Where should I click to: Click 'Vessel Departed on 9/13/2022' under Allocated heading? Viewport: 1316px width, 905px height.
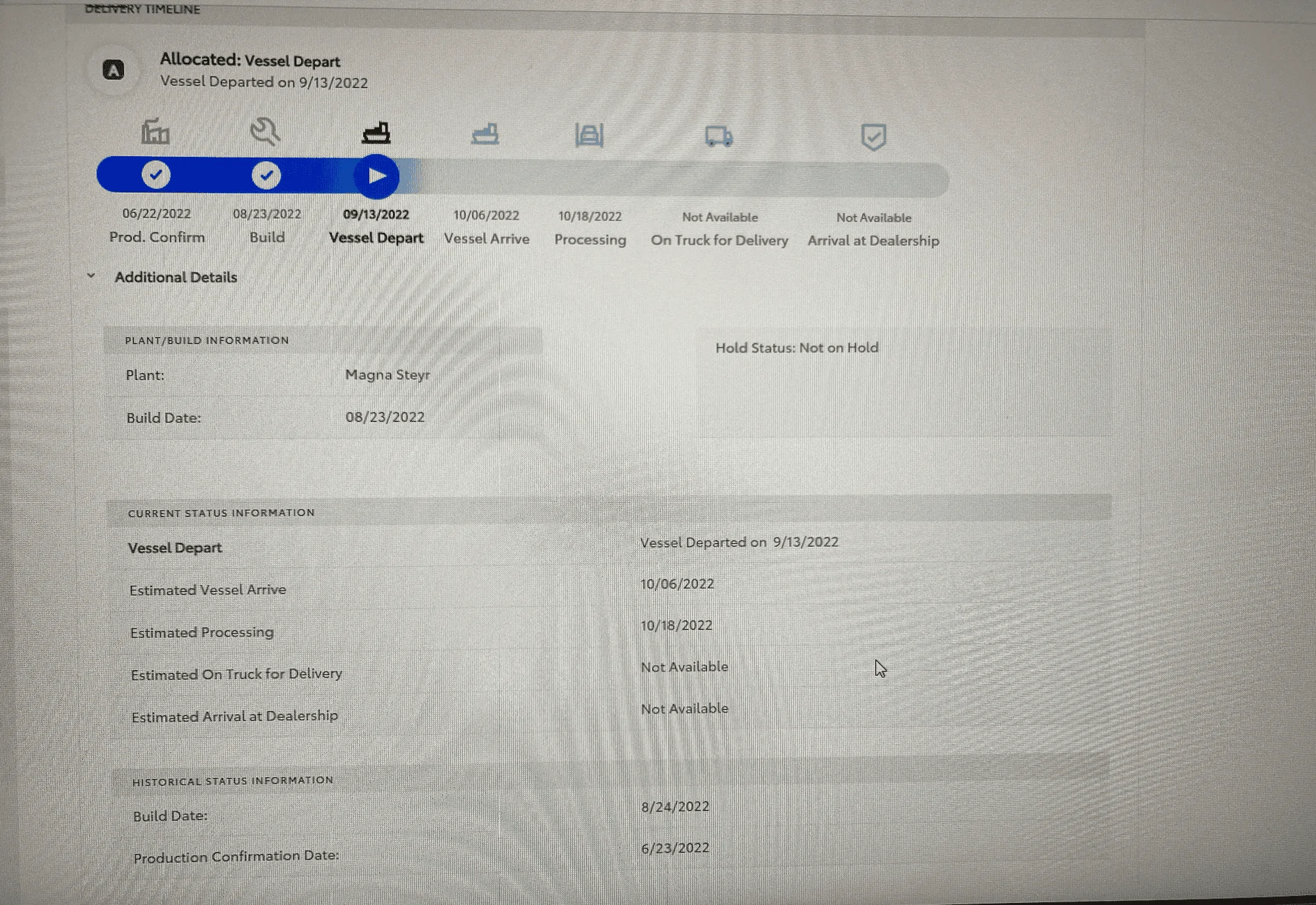coord(264,82)
